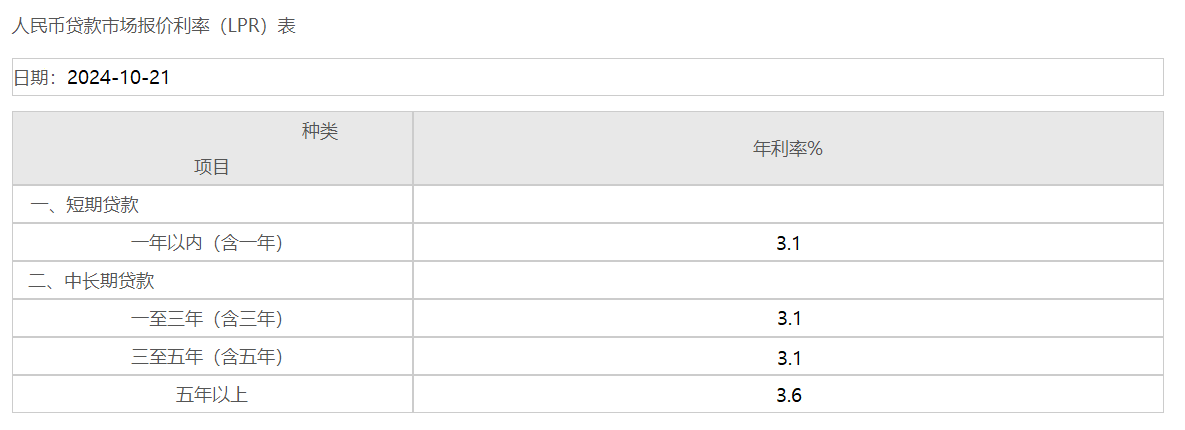This screenshot has height=430, width=1185.
Task: Click the empty rate cell beside 短期贷款
Action: pyautogui.click(x=788, y=205)
